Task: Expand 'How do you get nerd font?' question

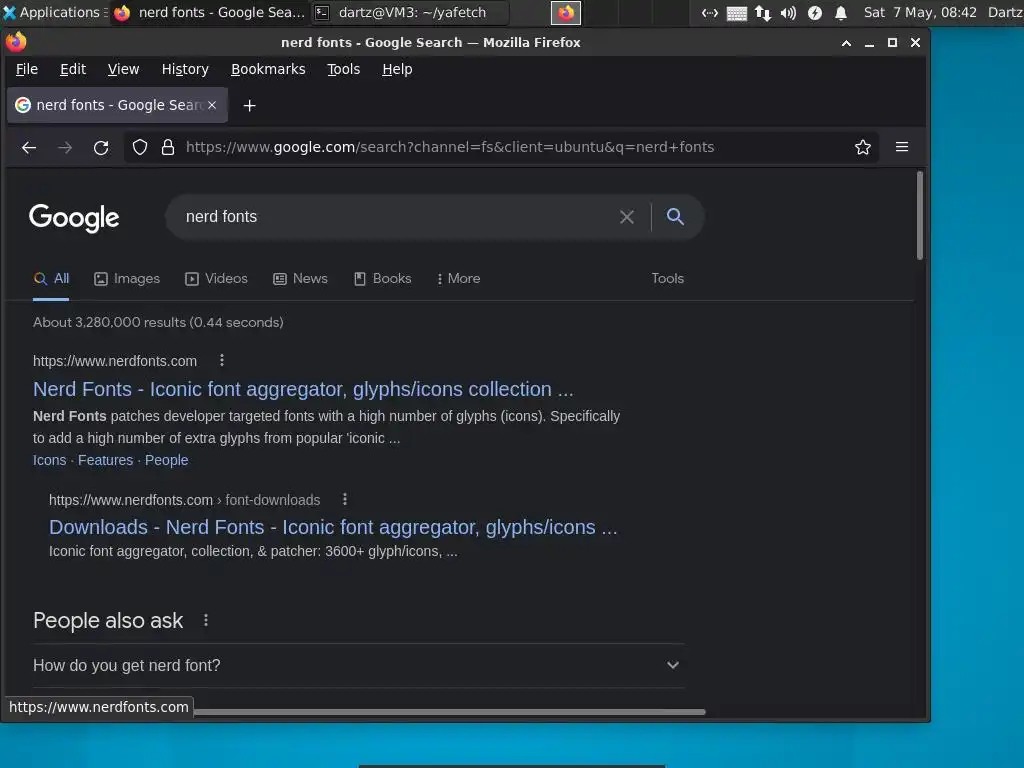Action: point(359,665)
